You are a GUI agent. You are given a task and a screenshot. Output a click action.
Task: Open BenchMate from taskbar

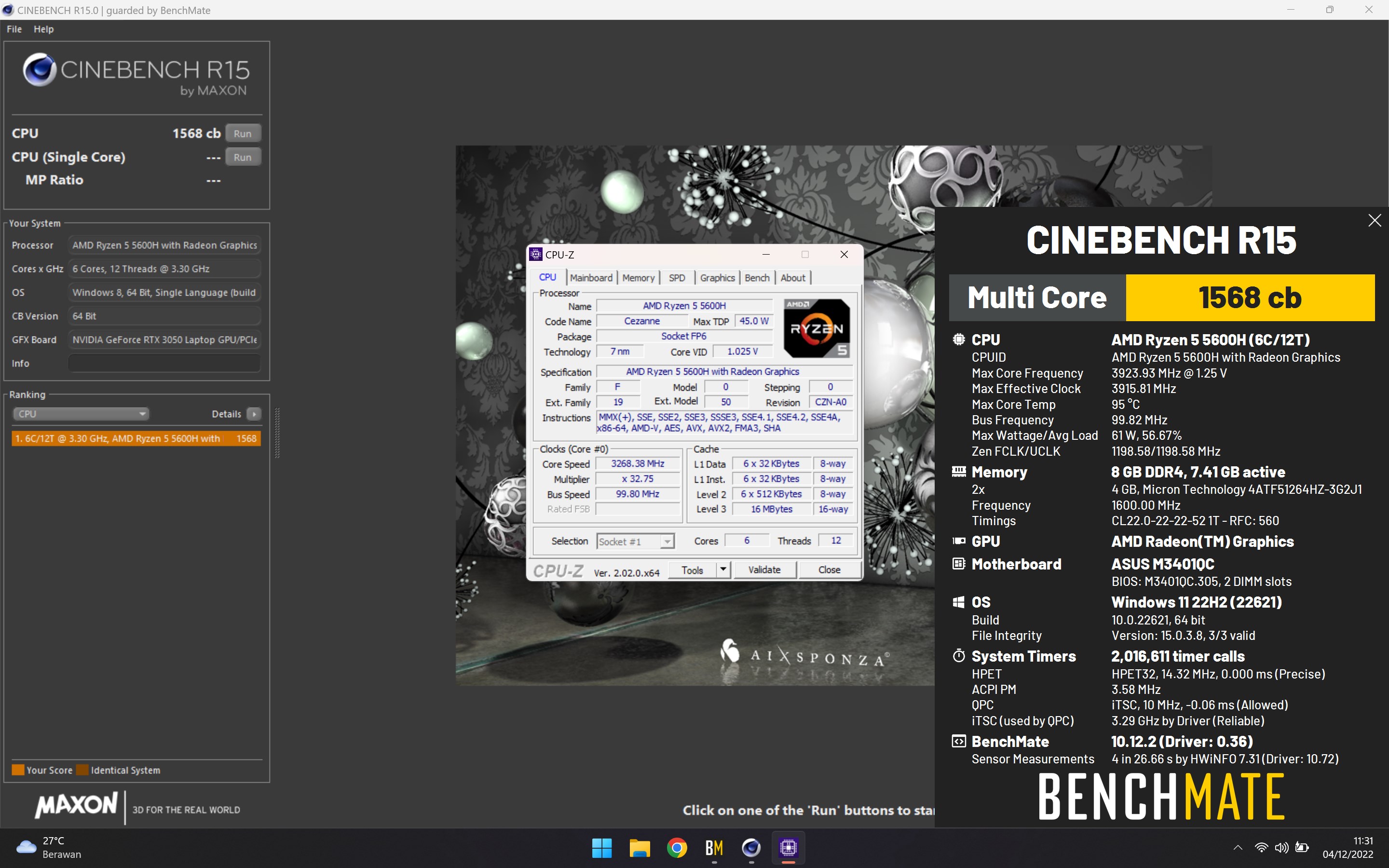(714, 848)
